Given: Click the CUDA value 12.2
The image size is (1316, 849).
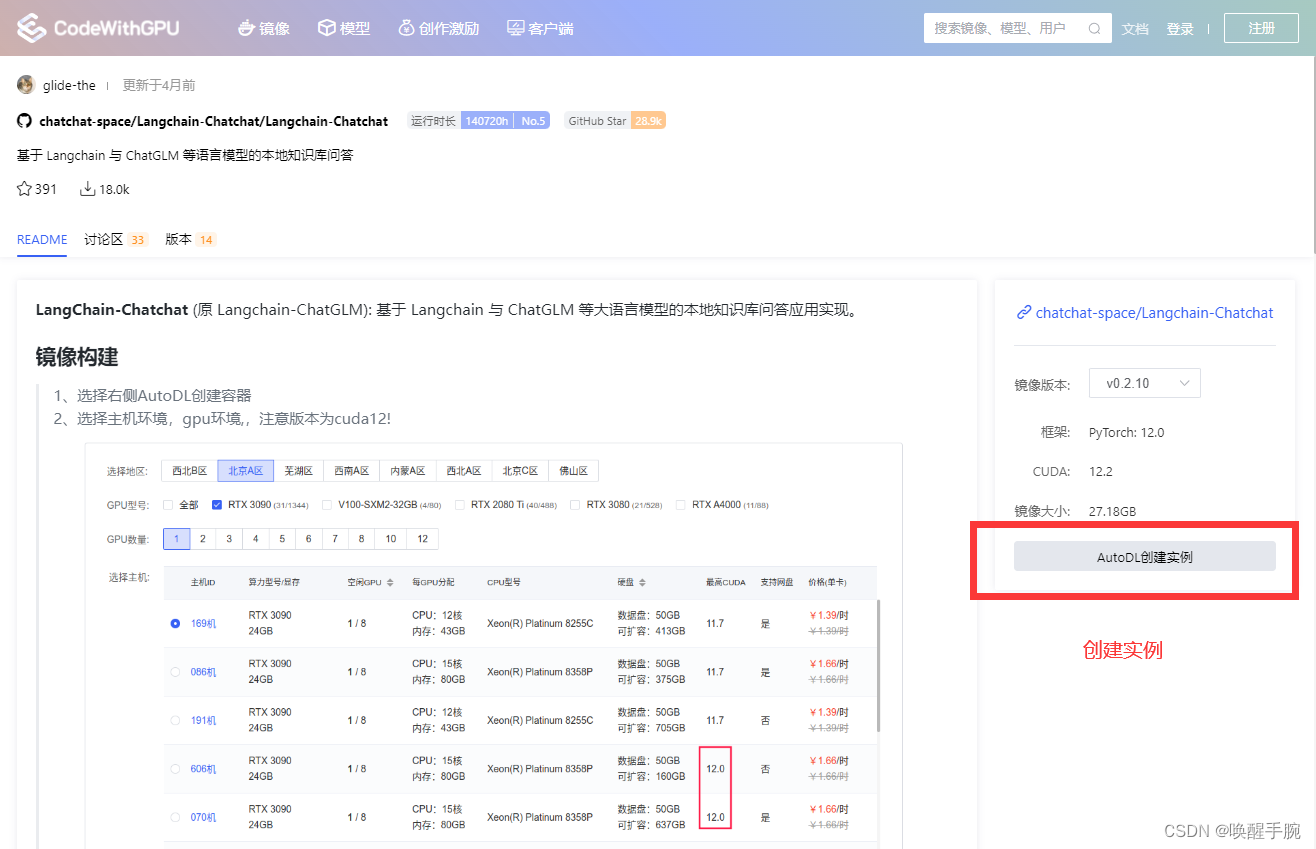Looking at the screenshot, I should click(1101, 471).
